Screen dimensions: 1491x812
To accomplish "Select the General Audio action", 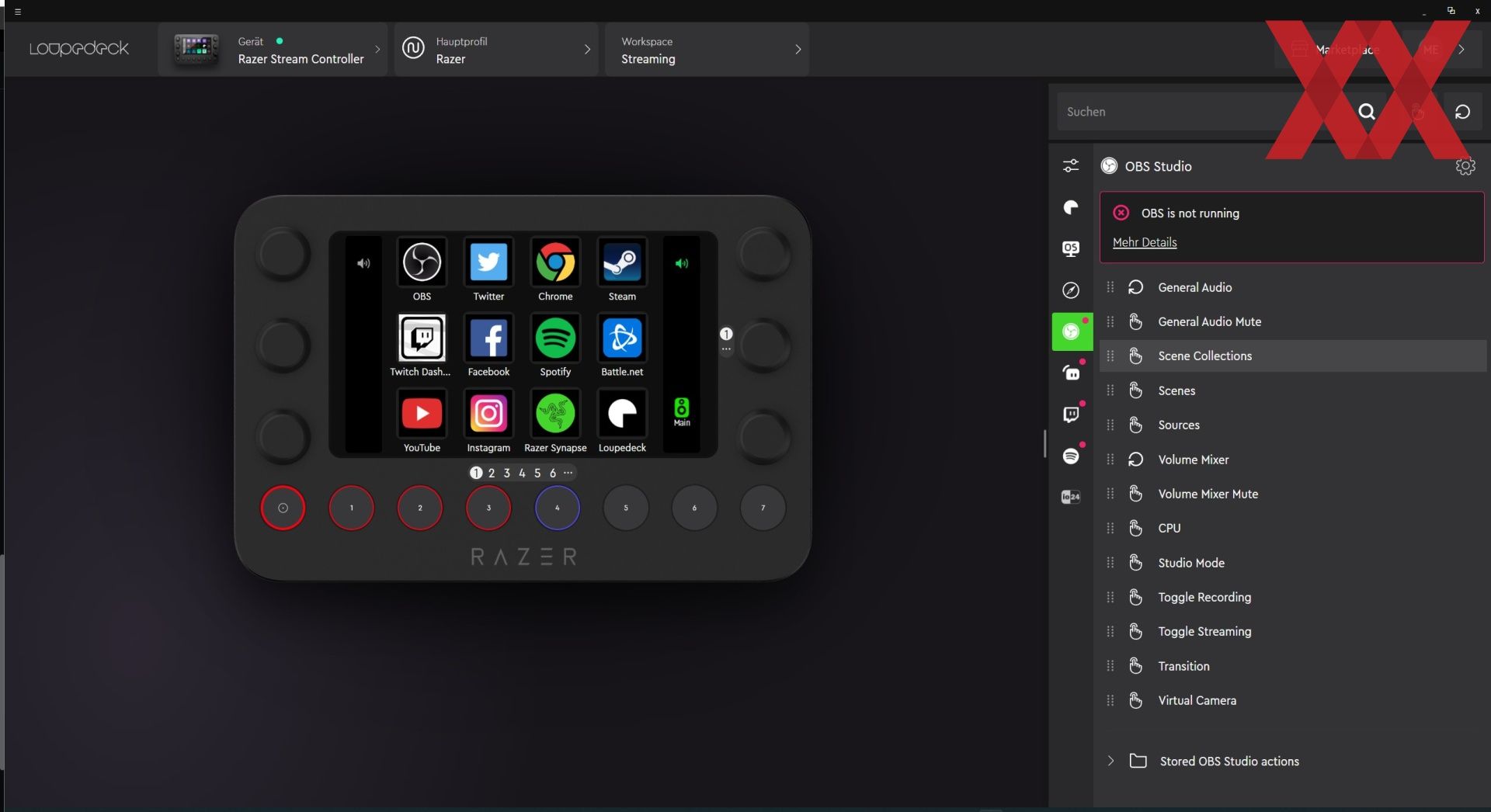I will tap(1291, 287).
